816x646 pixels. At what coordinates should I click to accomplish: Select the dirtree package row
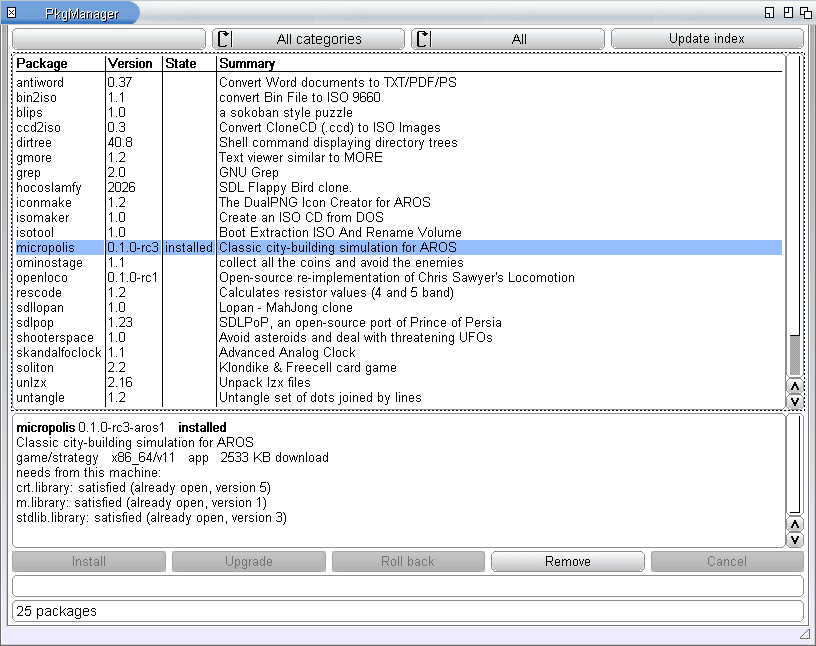[x=399, y=143]
